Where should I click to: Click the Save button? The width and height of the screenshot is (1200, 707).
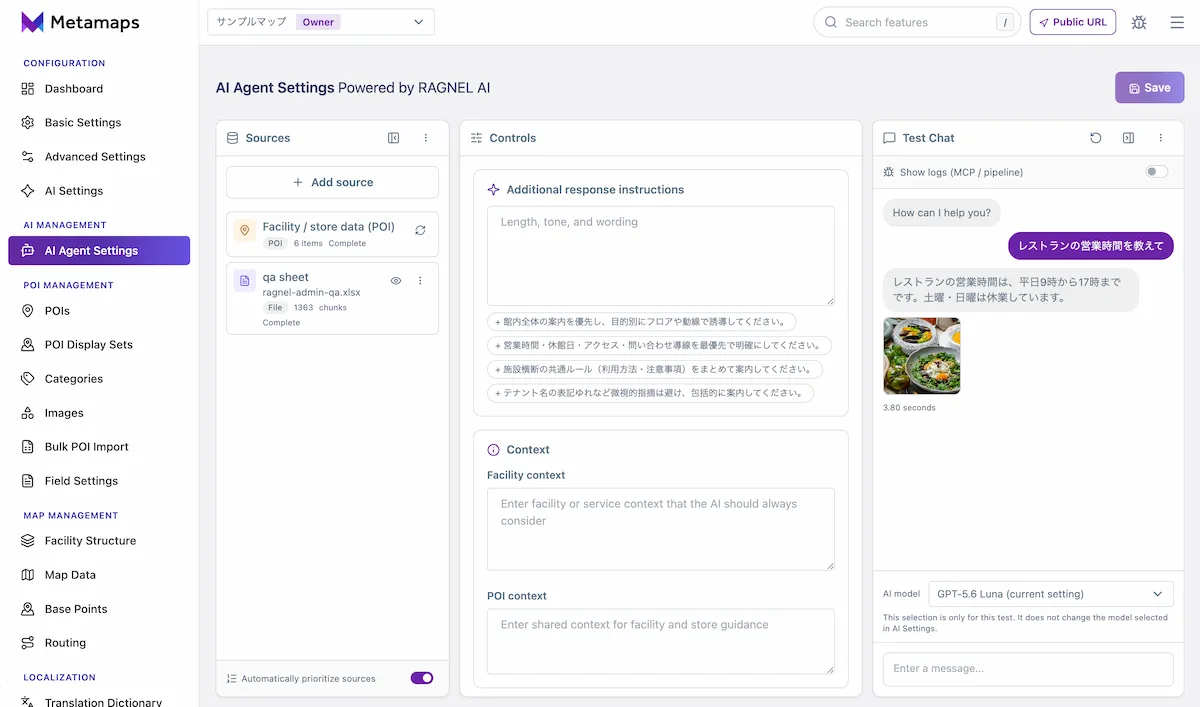[1150, 88]
